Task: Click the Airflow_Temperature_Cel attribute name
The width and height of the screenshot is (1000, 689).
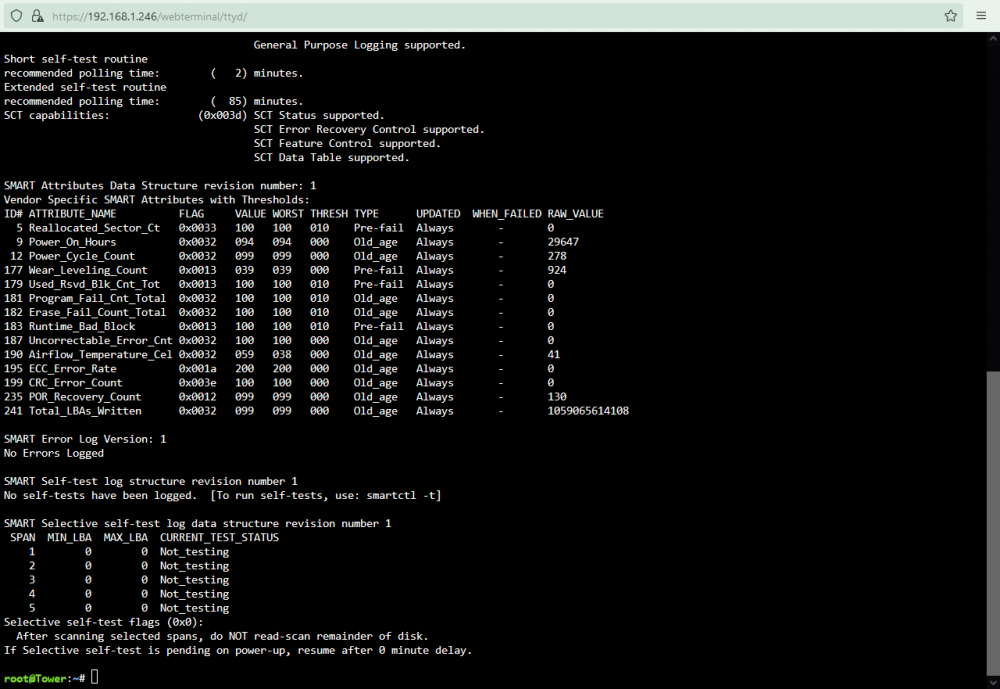Action: point(100,355)
